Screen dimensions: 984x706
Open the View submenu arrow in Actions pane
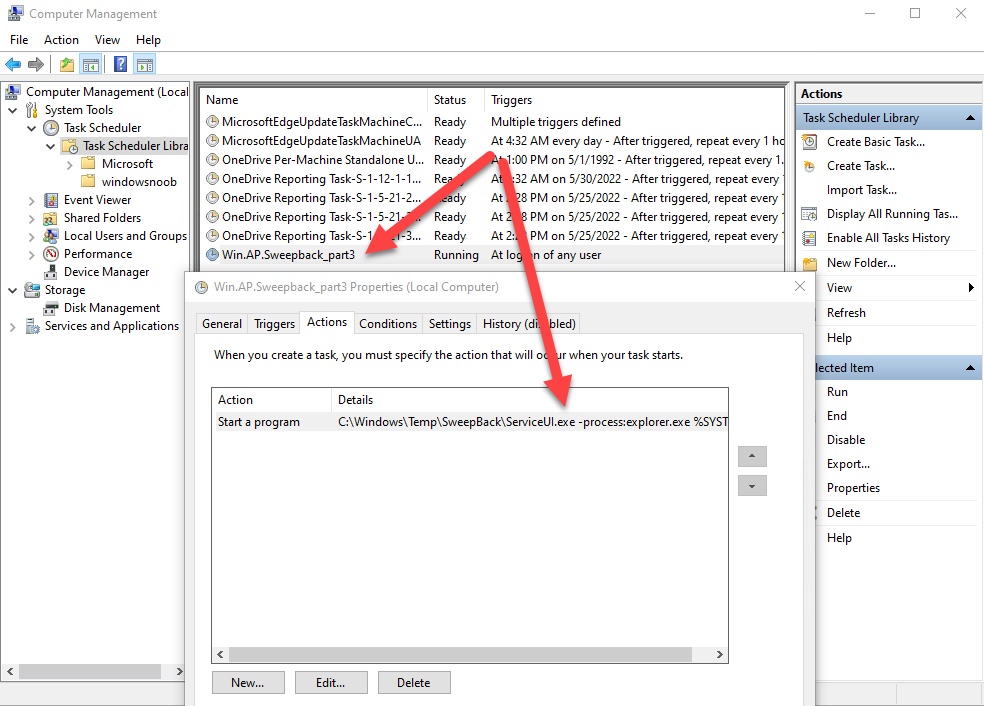click(971, 288)
